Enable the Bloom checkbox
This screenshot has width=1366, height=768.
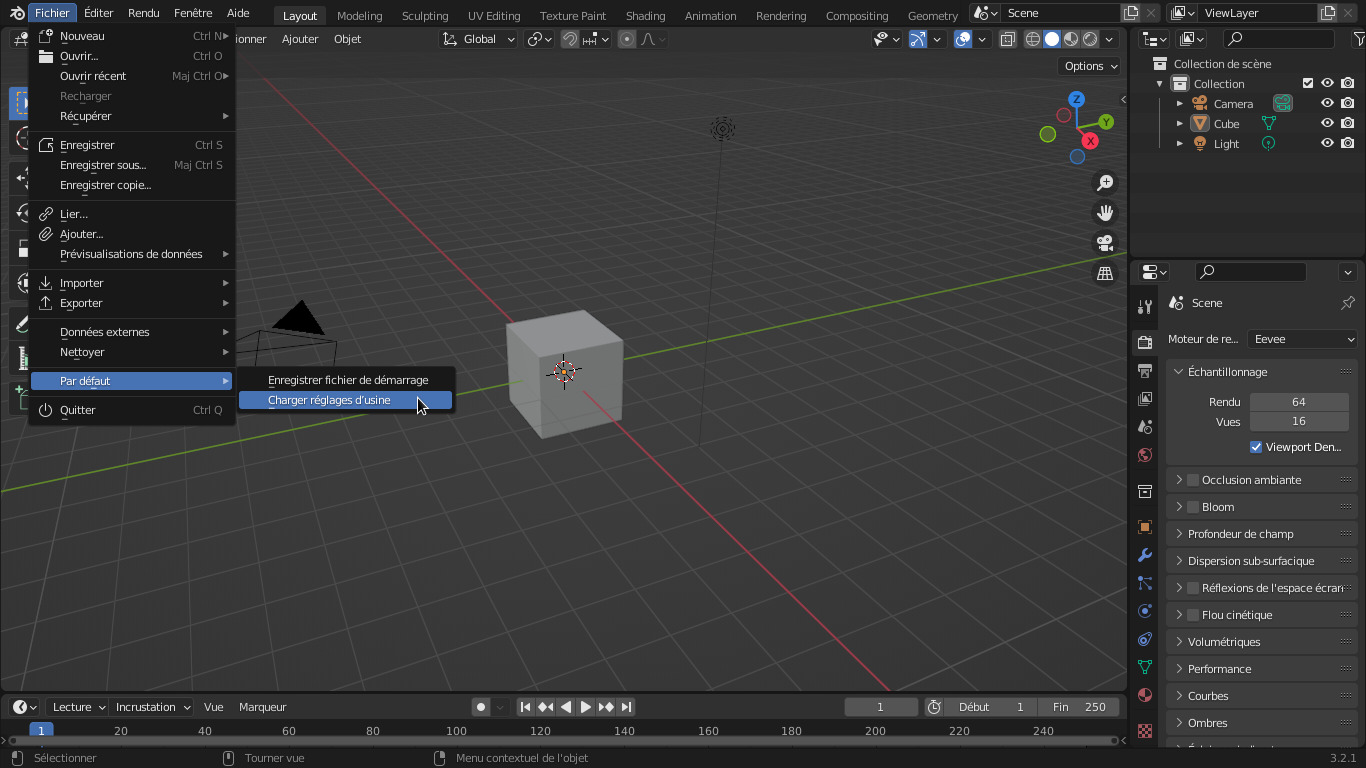[1193, 507]
